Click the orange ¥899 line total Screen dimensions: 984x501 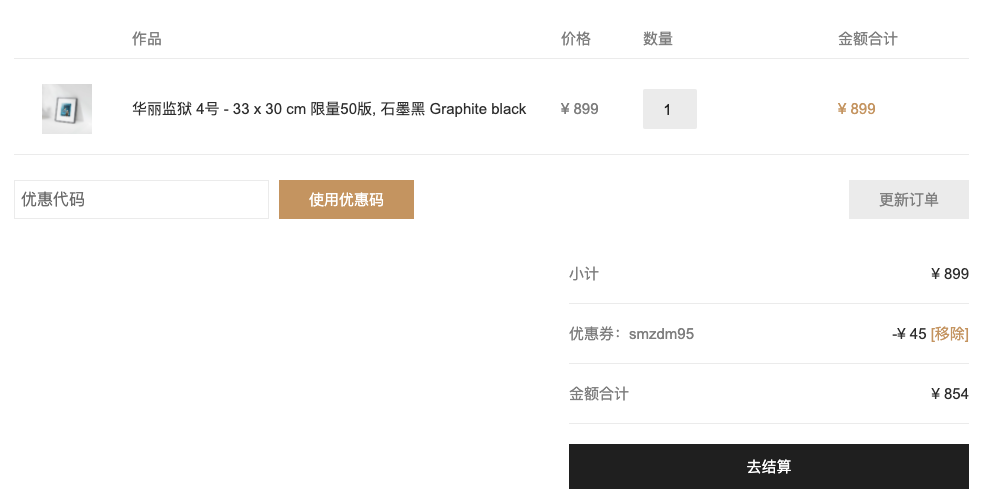click(856, 109)
